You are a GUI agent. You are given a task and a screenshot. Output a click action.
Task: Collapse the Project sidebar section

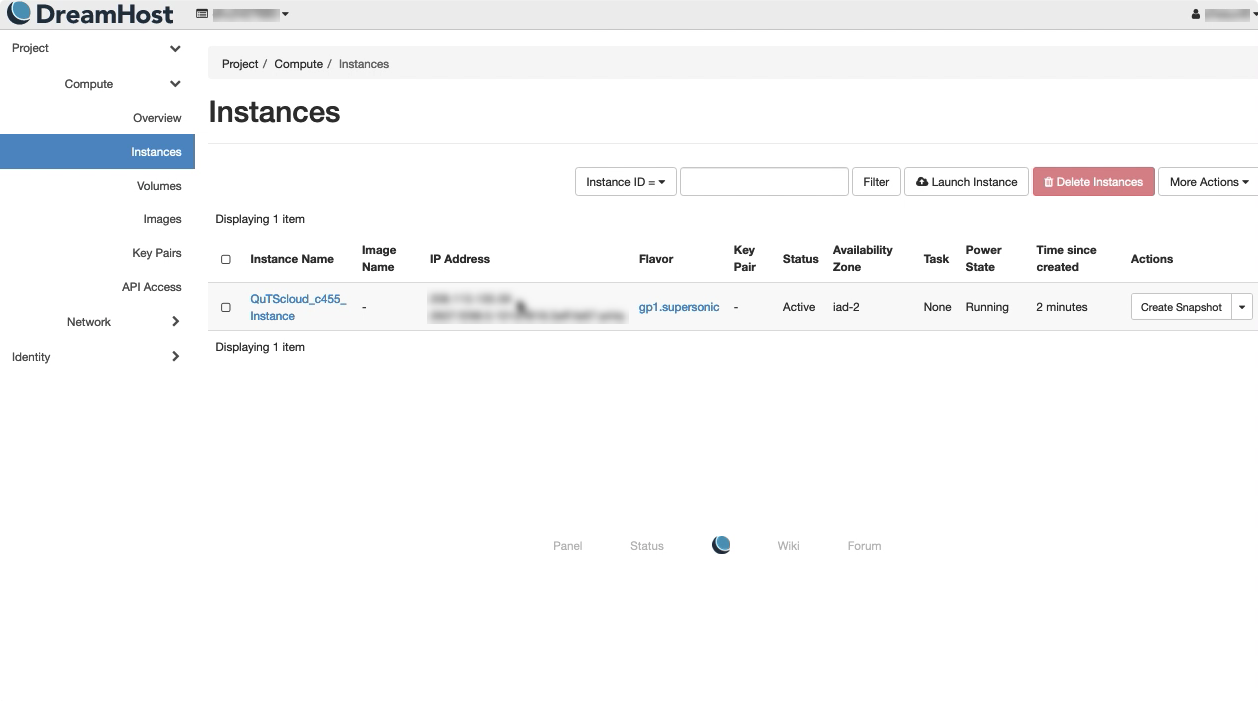[175, 48]
